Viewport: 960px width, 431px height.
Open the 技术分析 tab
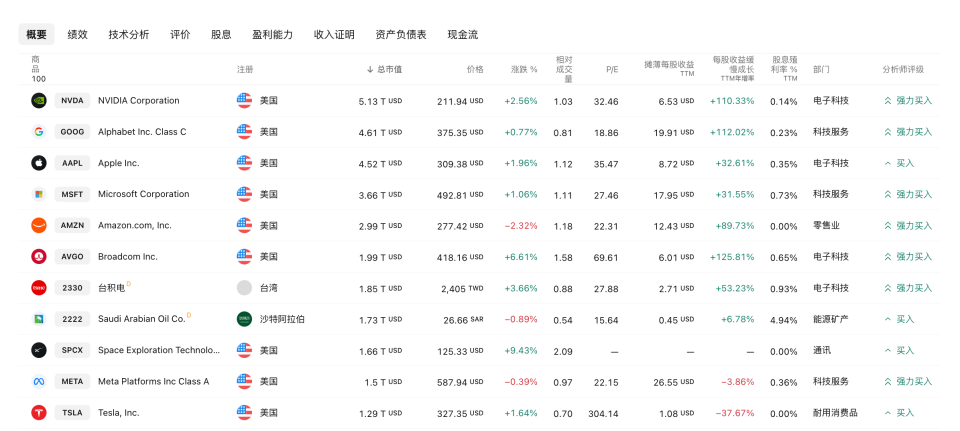coord(129,34)
